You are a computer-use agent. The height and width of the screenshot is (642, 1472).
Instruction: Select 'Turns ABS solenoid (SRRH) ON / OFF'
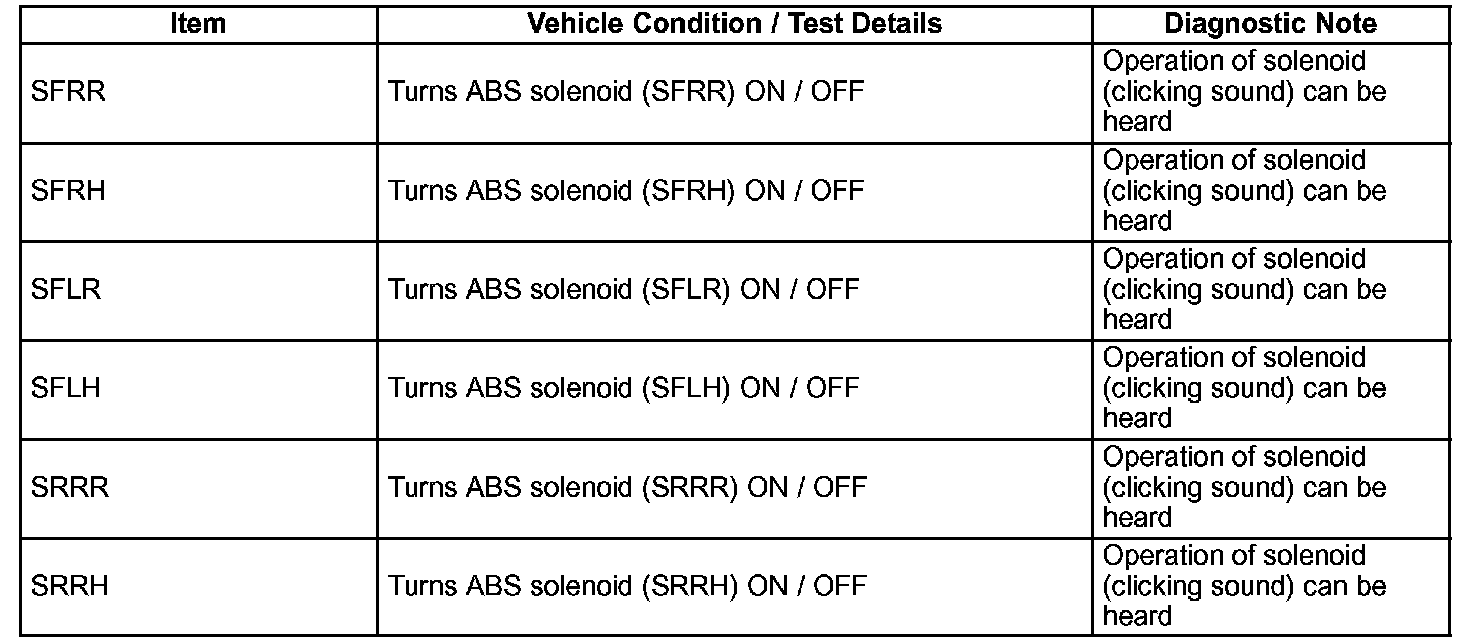[x=626, y=585]
